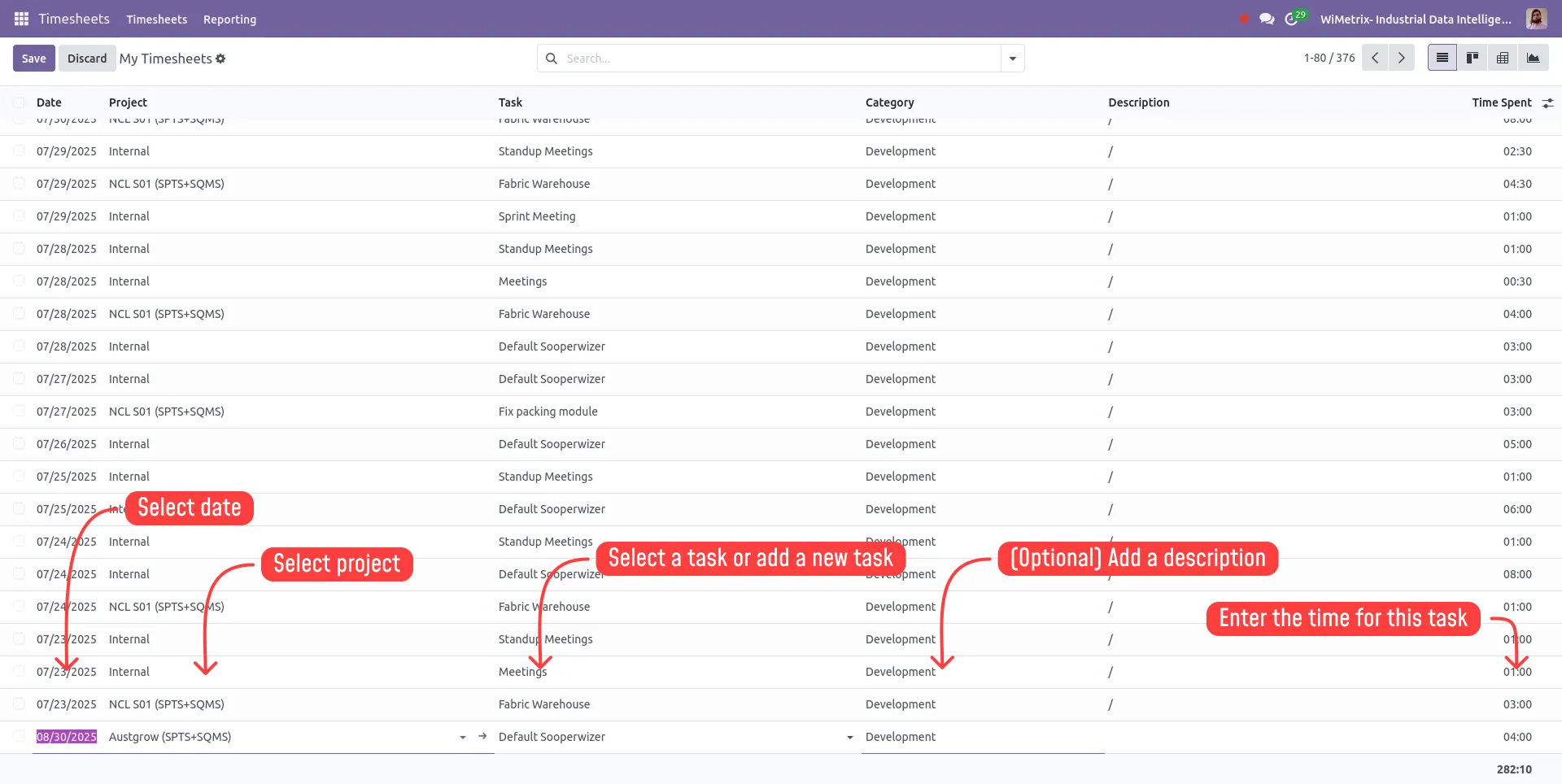Toggle the select-all checkbox in header
Screen dimensions: 1562x784
click(19, 102)
